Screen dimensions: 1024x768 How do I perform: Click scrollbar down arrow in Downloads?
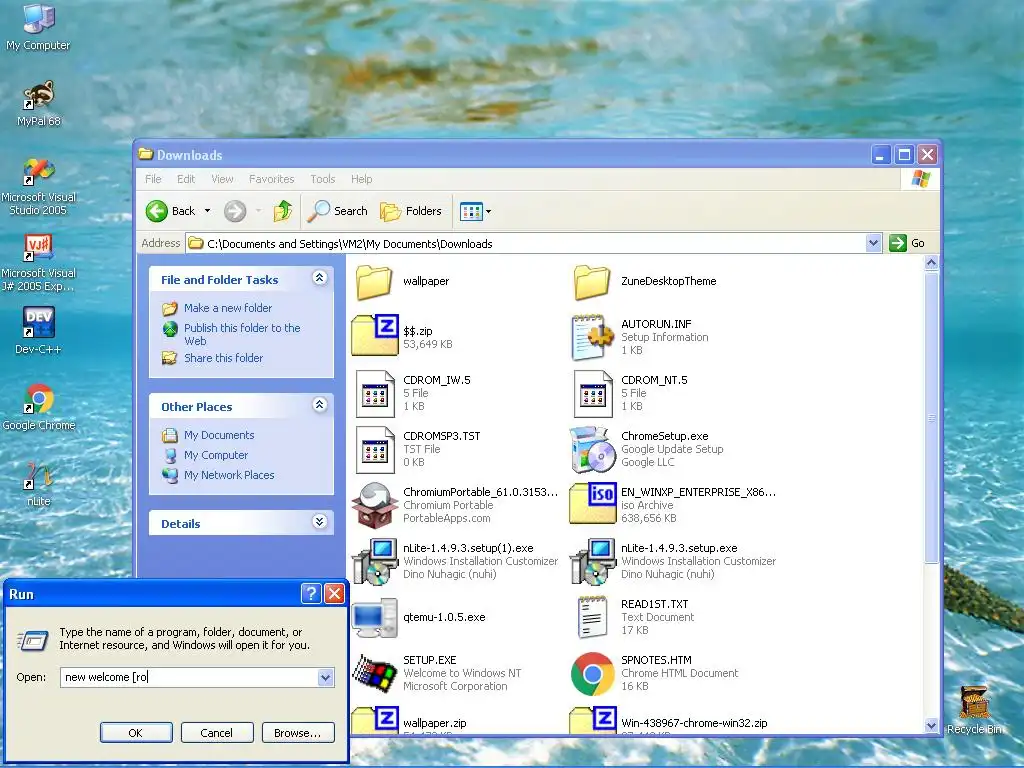click(x=931, y=726)
